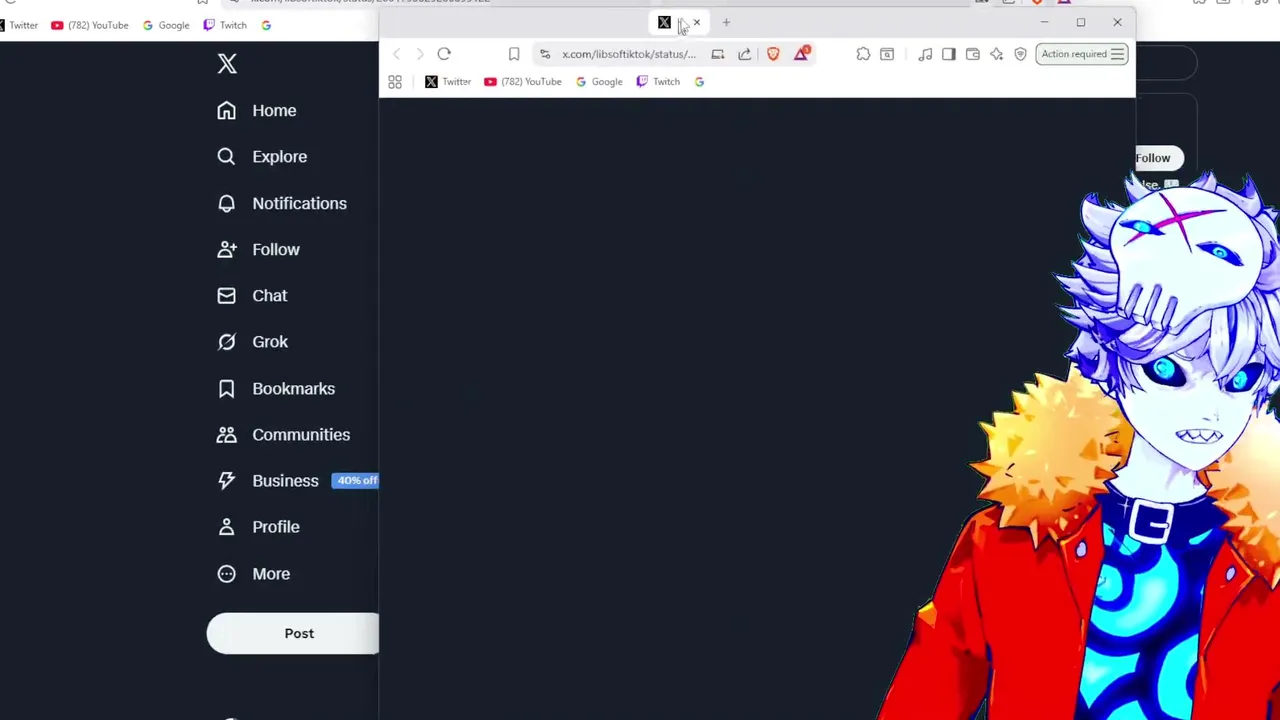1280x720 pixels.
Task: Close the X tab in front window
Action: click(697, 22)
